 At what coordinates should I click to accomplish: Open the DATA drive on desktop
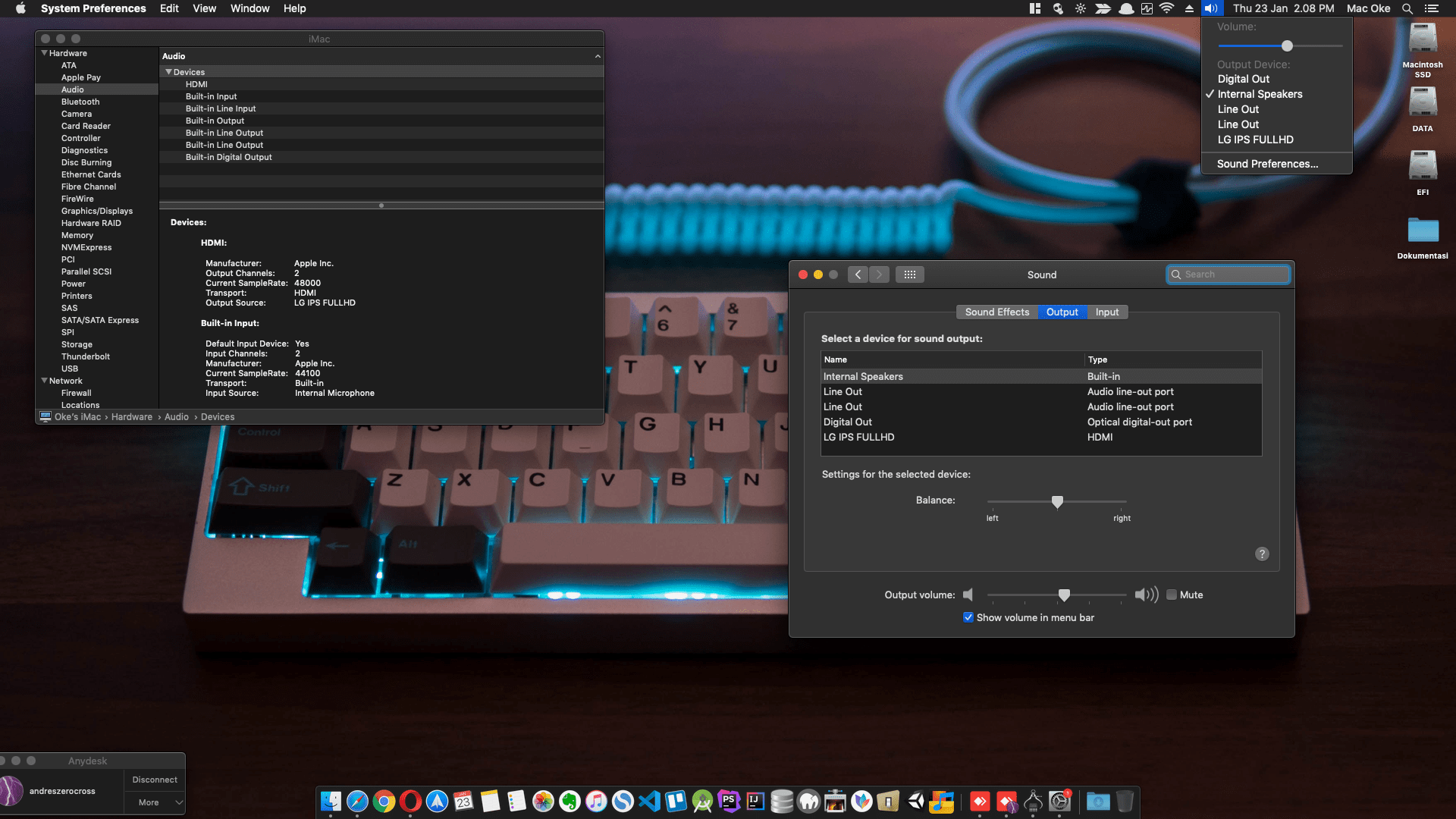(x=1423, y=109)
